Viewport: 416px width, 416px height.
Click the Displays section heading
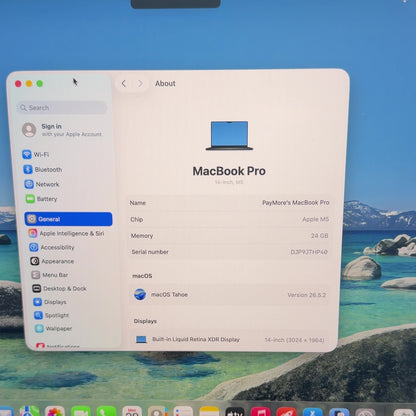(x=145, y=321)
